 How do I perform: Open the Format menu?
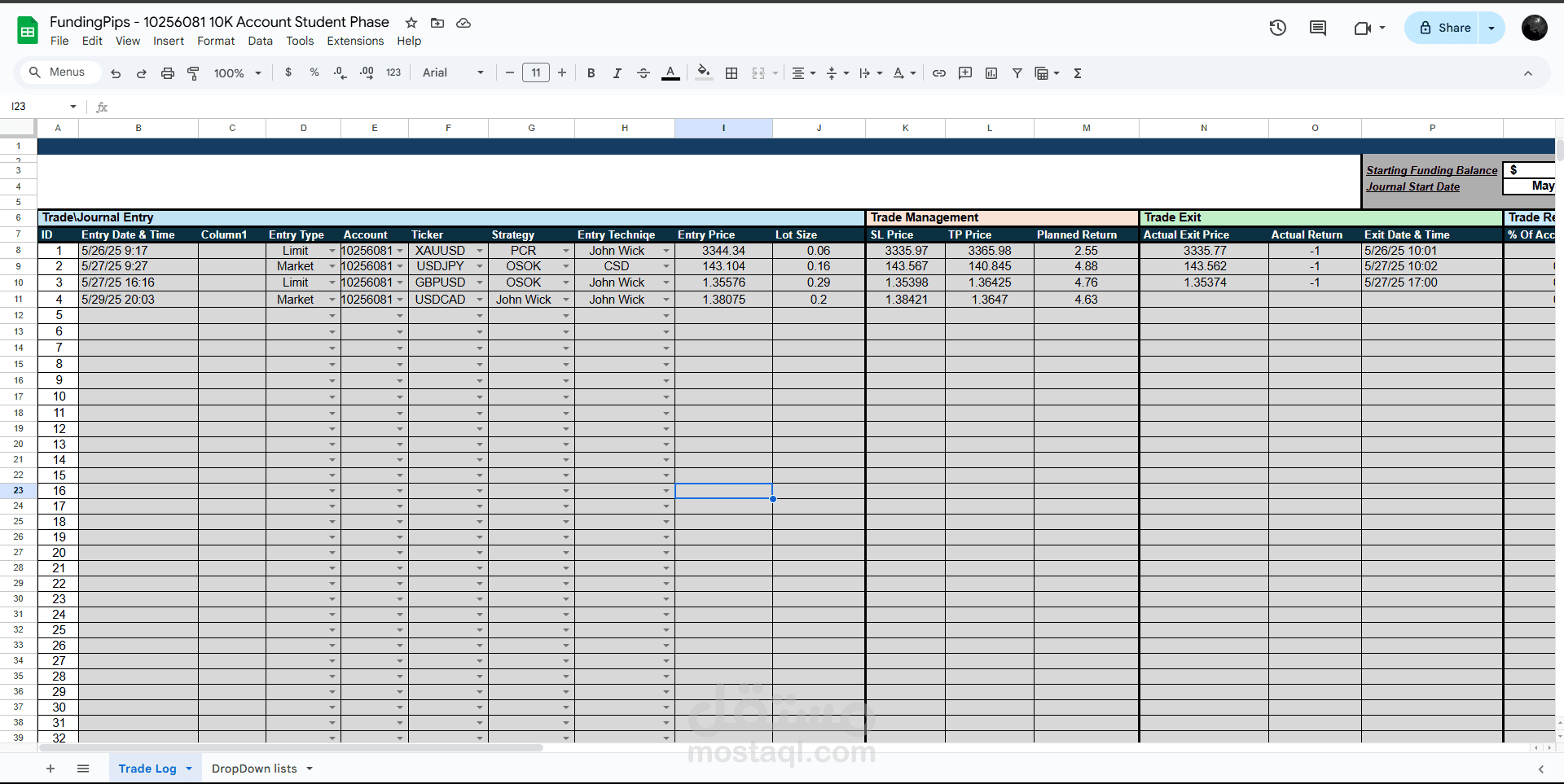coord(216,41)
